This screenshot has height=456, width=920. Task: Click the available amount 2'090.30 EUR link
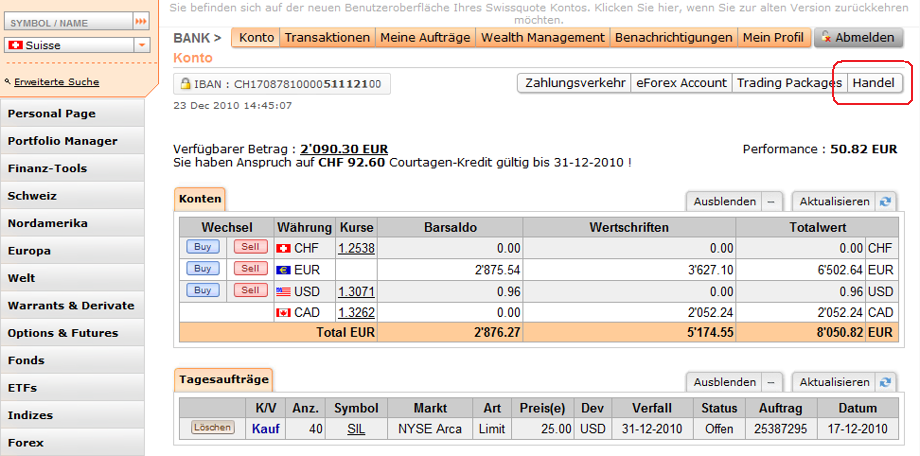tap(344, 149)
